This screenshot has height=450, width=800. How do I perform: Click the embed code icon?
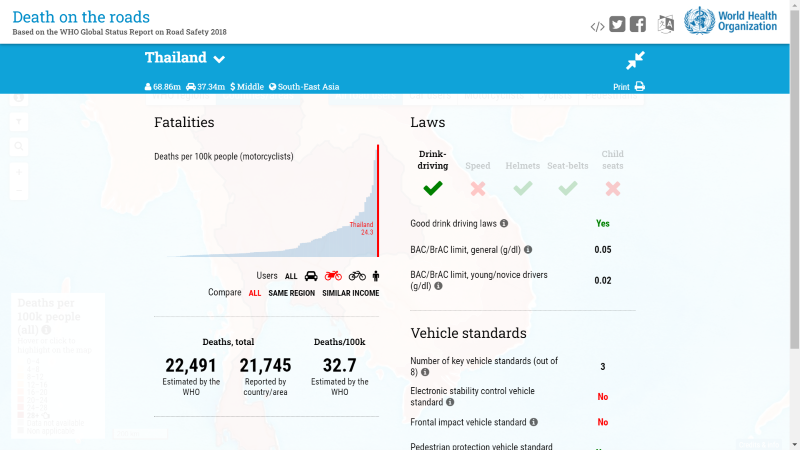click(x=597, y=26)
